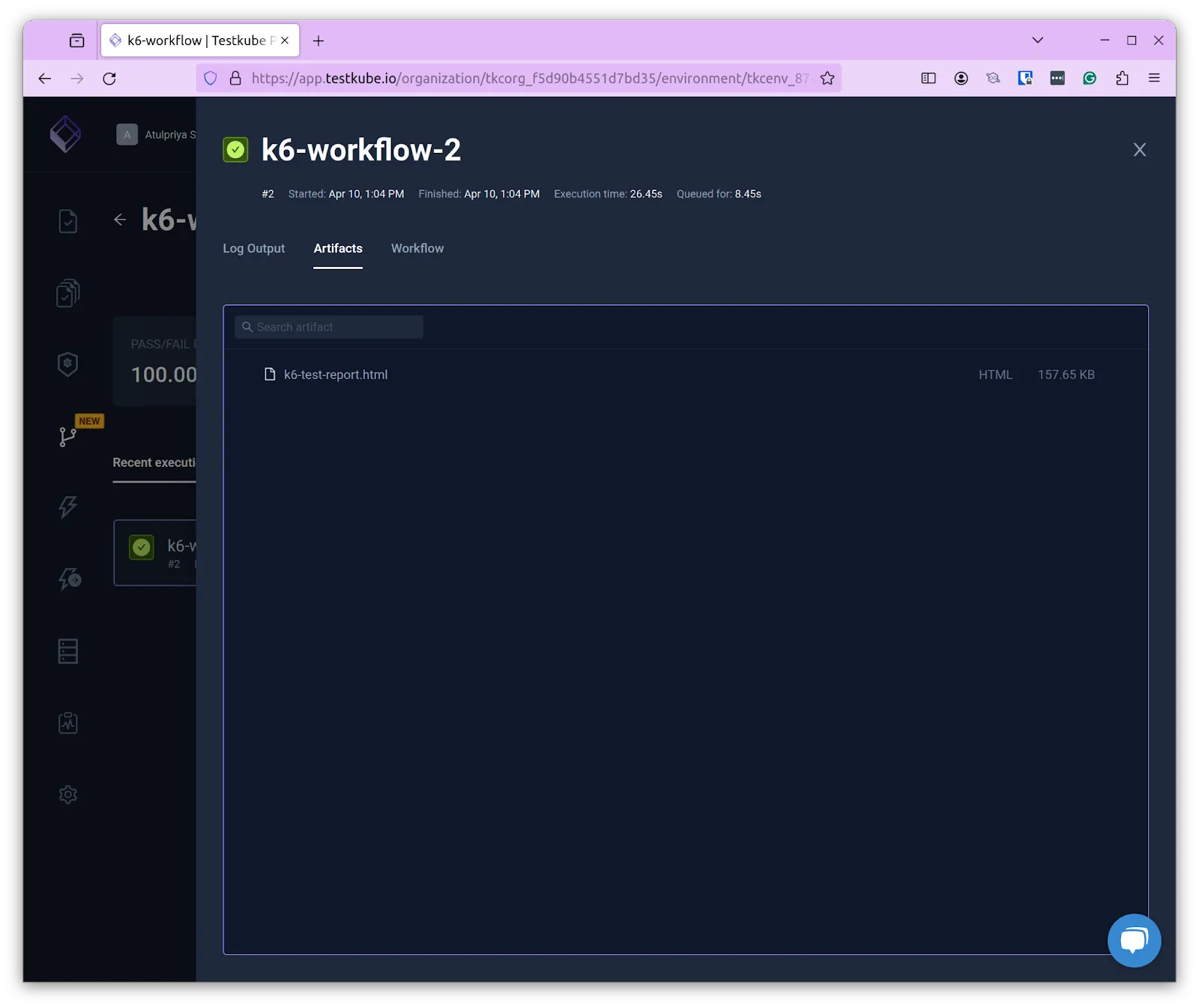Open a new browser tab

click(x=318, y=40)
